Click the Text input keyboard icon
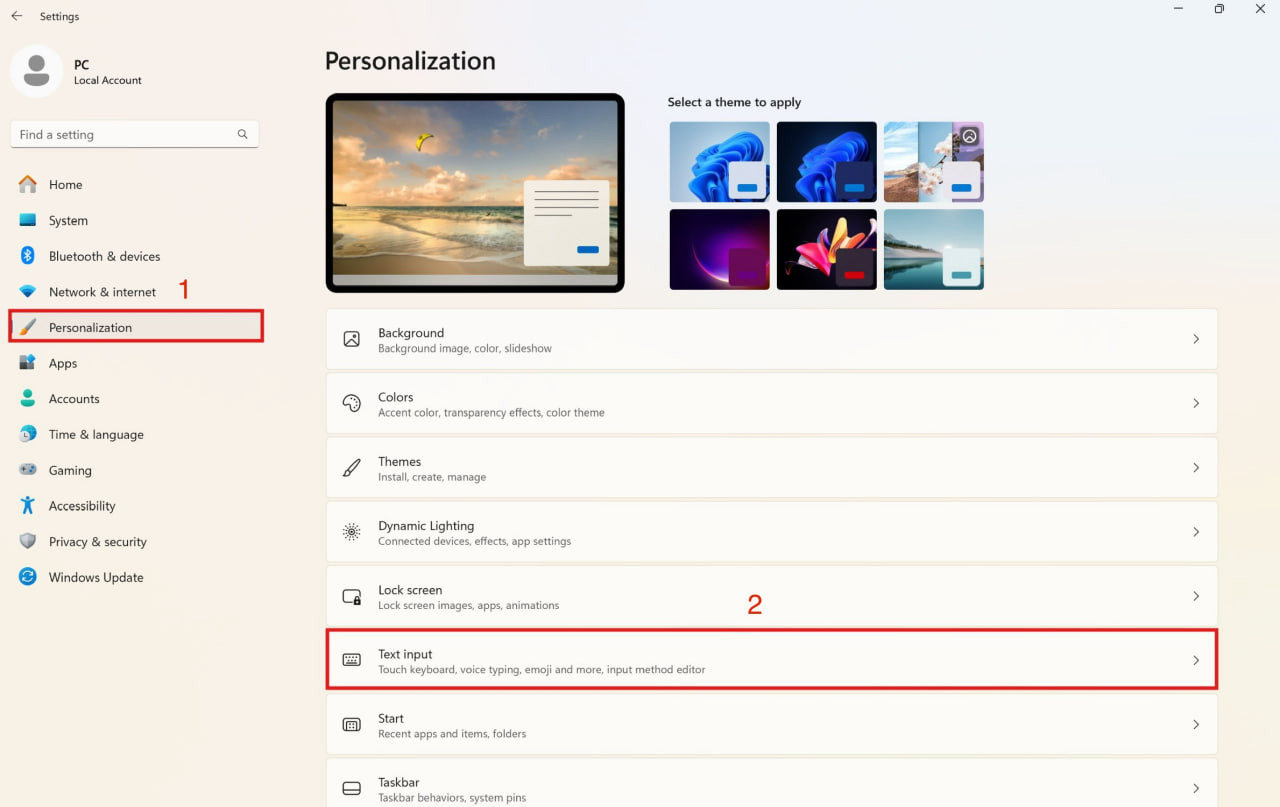Screen dimensions: 1280x807 click(x=352, y=660)
